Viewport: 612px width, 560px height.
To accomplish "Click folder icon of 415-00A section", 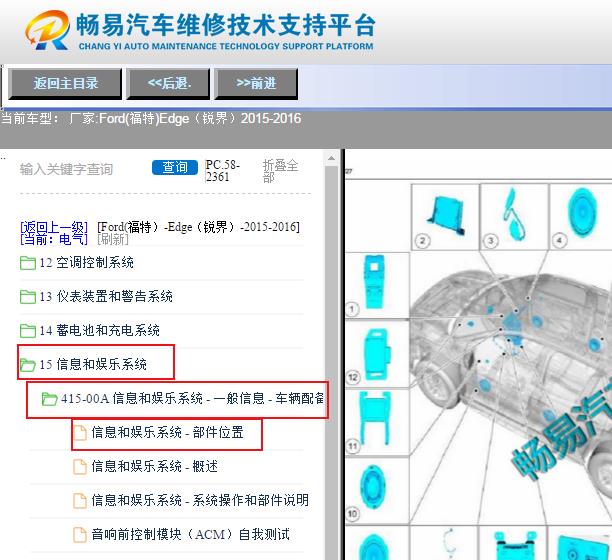I will click(x=50, y=399).
